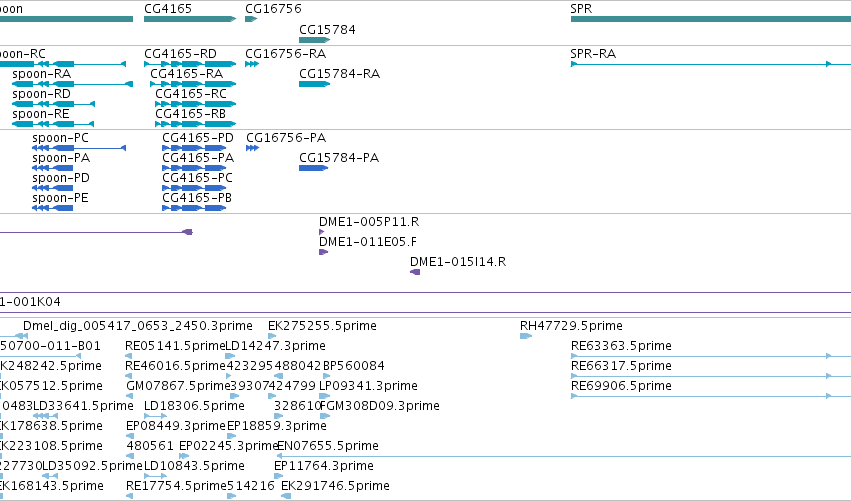Click the DME1-005P11.R feature label
This screenshot has width=851, height=501.
tap(369, 222)
